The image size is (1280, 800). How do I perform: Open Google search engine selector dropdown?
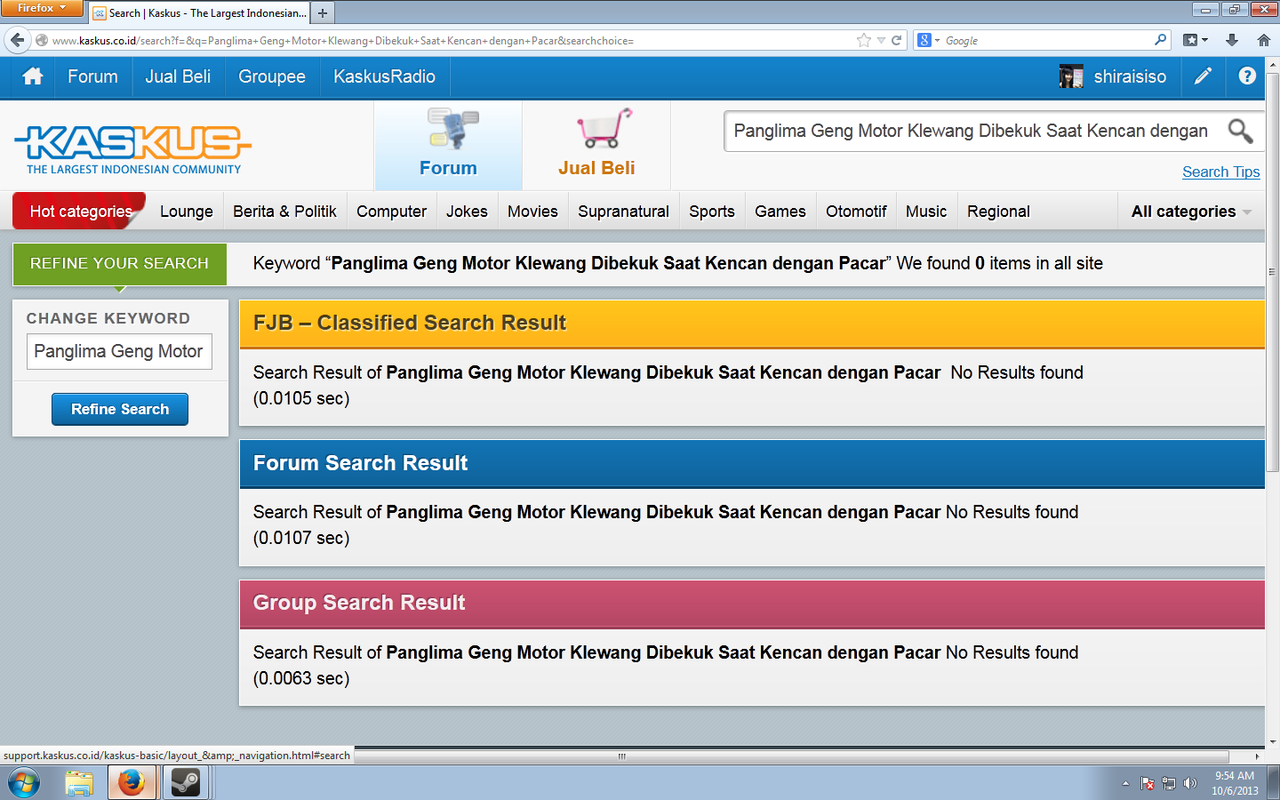[928, 41]
